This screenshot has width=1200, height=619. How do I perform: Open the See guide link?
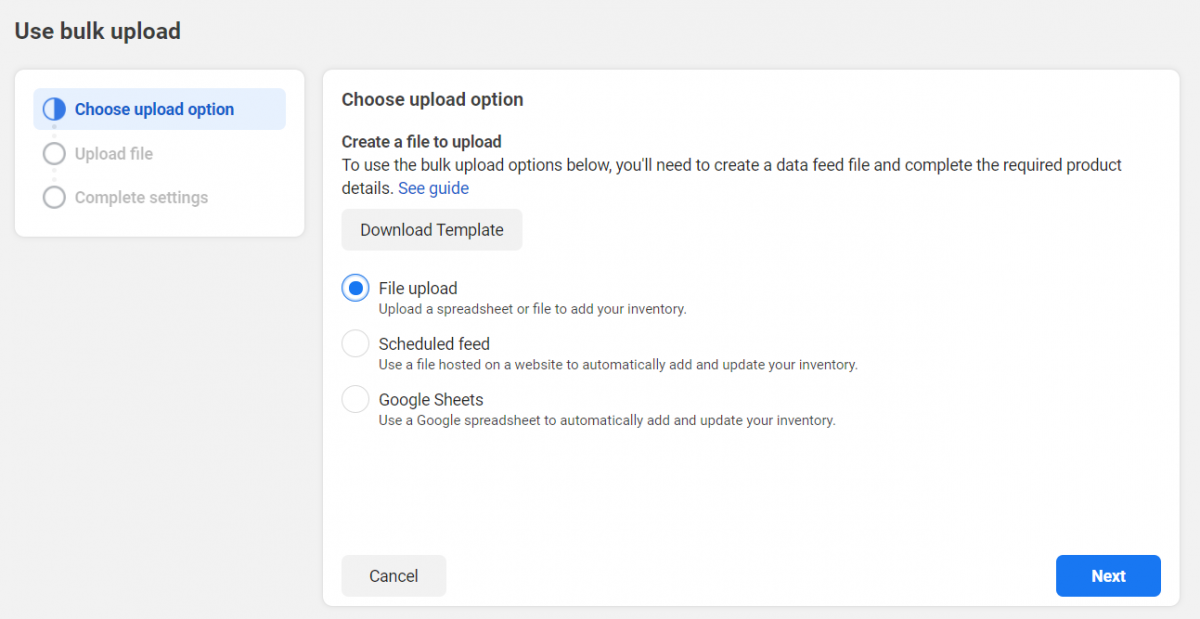tap(433, 188)
